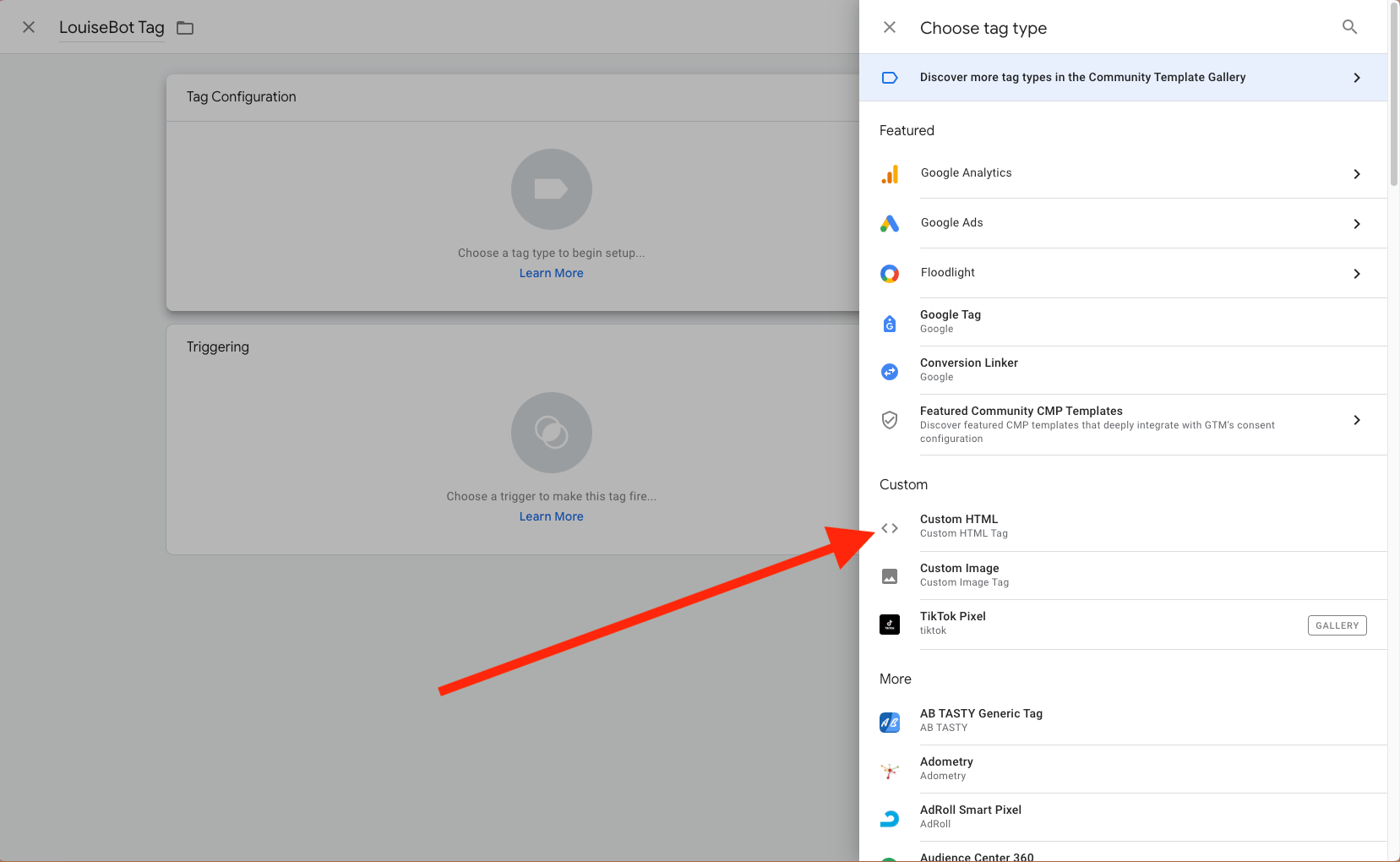The image size is (1400, 862).
Task: Expand Floodlight tag options
Action: point(1357,274)
